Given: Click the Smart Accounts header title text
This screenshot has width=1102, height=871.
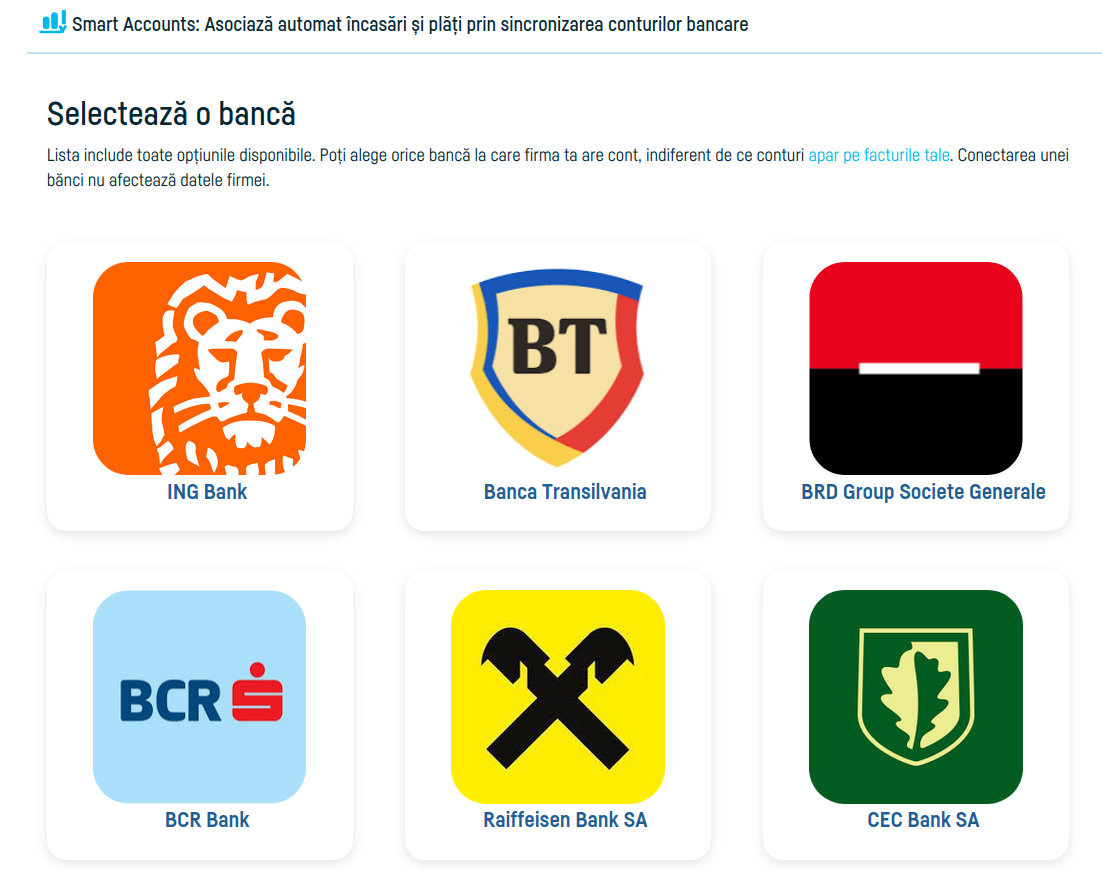Looking at the screenshot, I should click(x=410, y=25).
